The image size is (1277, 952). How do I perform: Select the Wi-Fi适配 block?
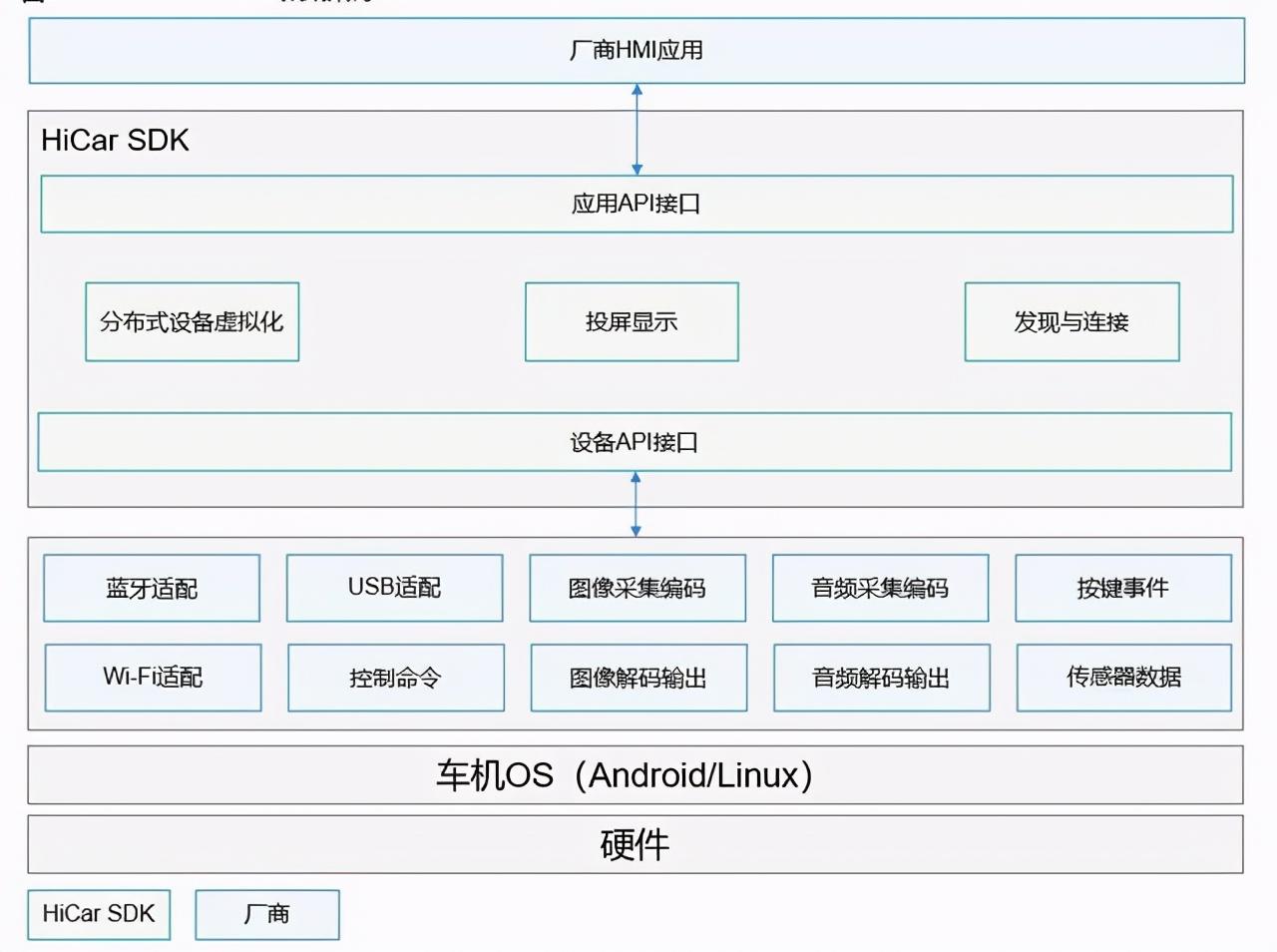click(x=152, y=678)
